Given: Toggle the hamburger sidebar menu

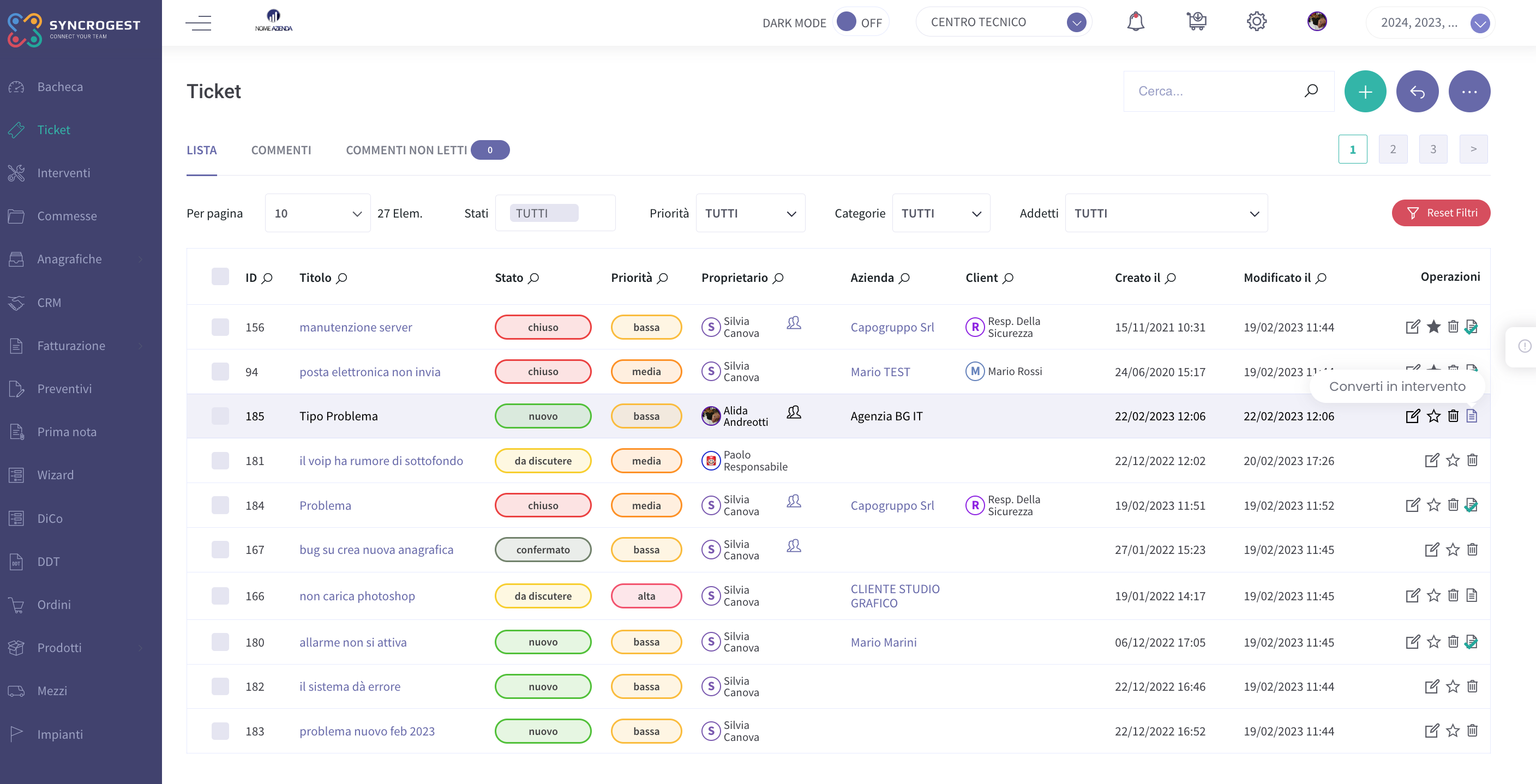Looking at the screenshot, I should click(x=198, y=23).
